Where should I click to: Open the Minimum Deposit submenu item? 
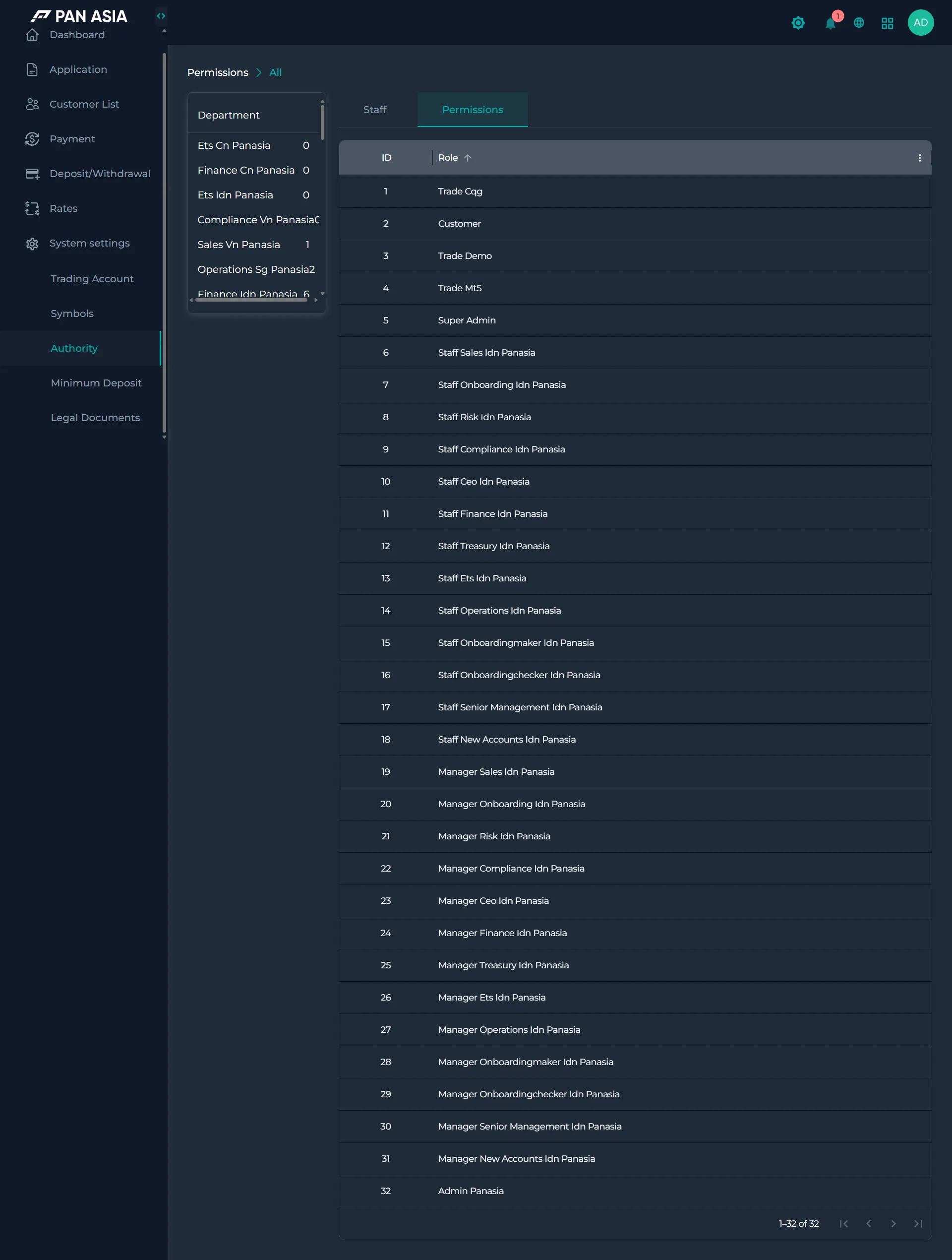(80, 383)
